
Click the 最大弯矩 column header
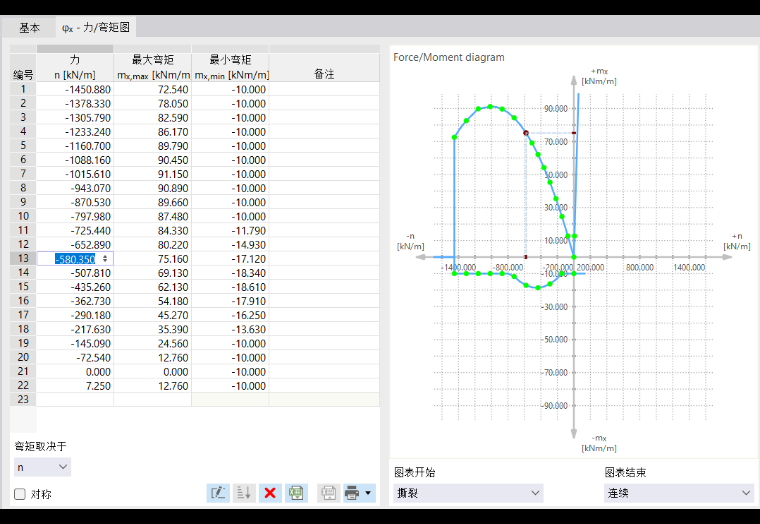(153, 67)
